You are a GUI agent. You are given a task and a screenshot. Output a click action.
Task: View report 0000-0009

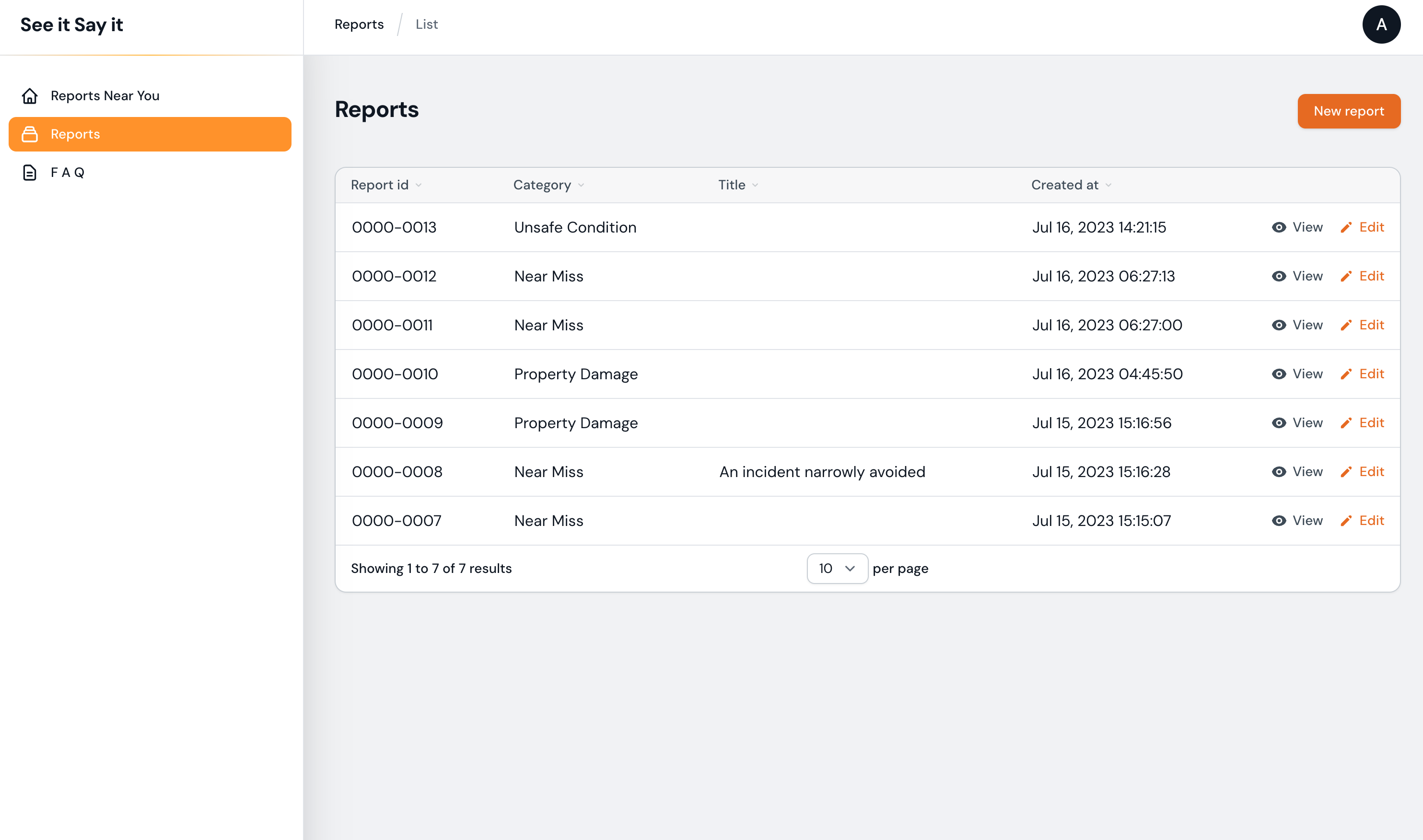pos(1297,423)
